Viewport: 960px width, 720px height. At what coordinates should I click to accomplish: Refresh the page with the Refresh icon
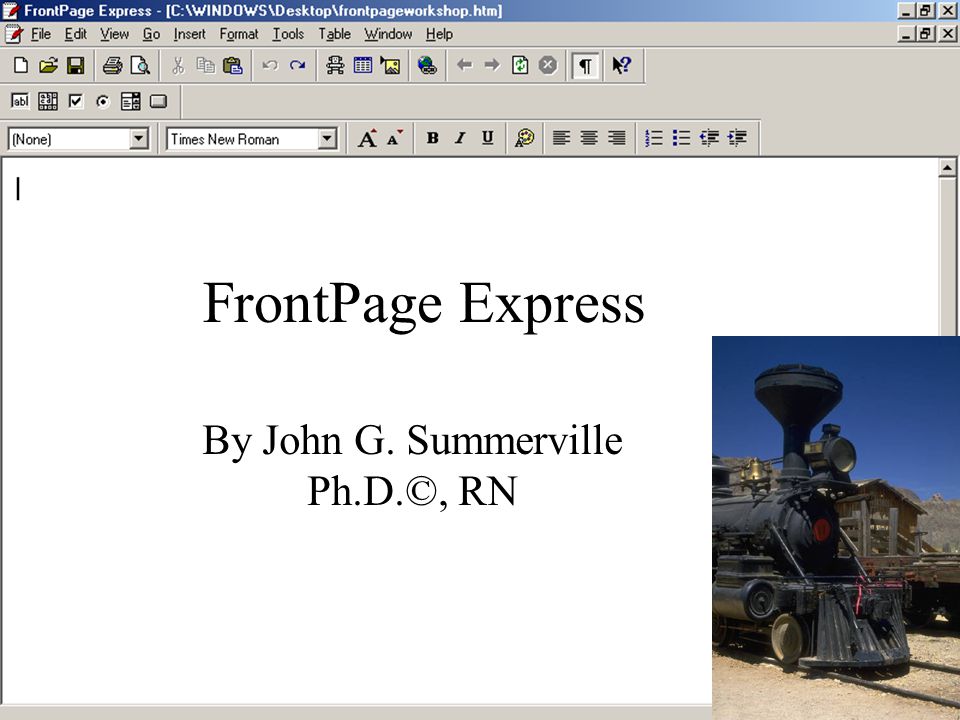point(520,65)
